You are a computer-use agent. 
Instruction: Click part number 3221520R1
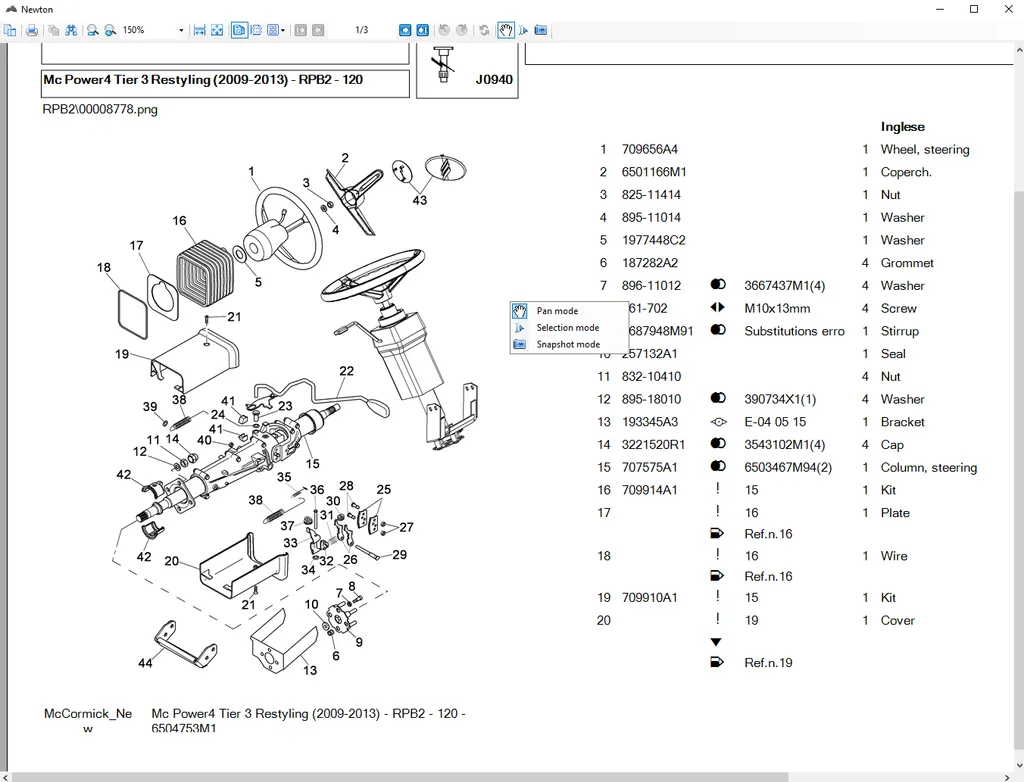click(653, 445)
